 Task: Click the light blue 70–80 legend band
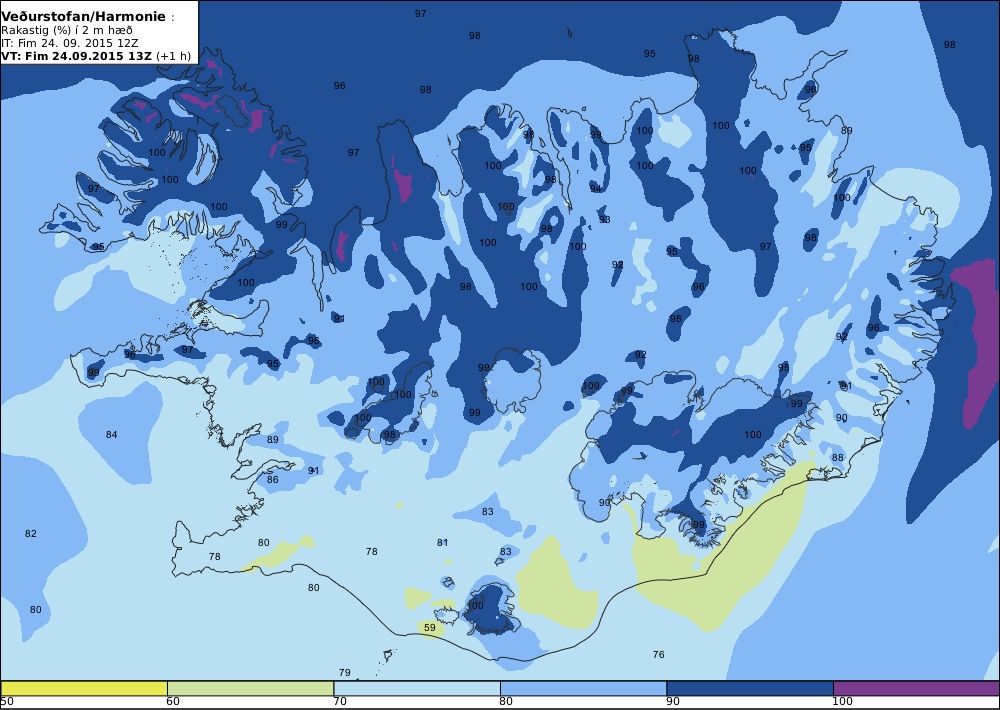pyautogui.click(x=417, y=688)
